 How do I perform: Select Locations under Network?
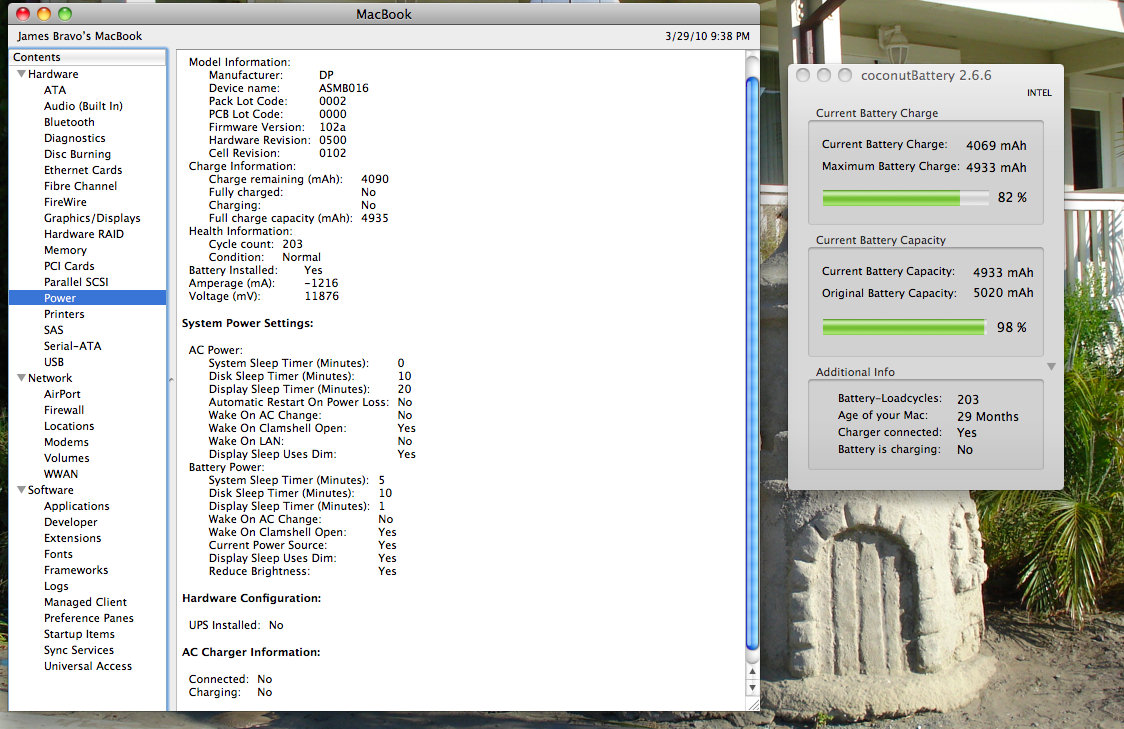pyautogui.click(x=69, y=426)
